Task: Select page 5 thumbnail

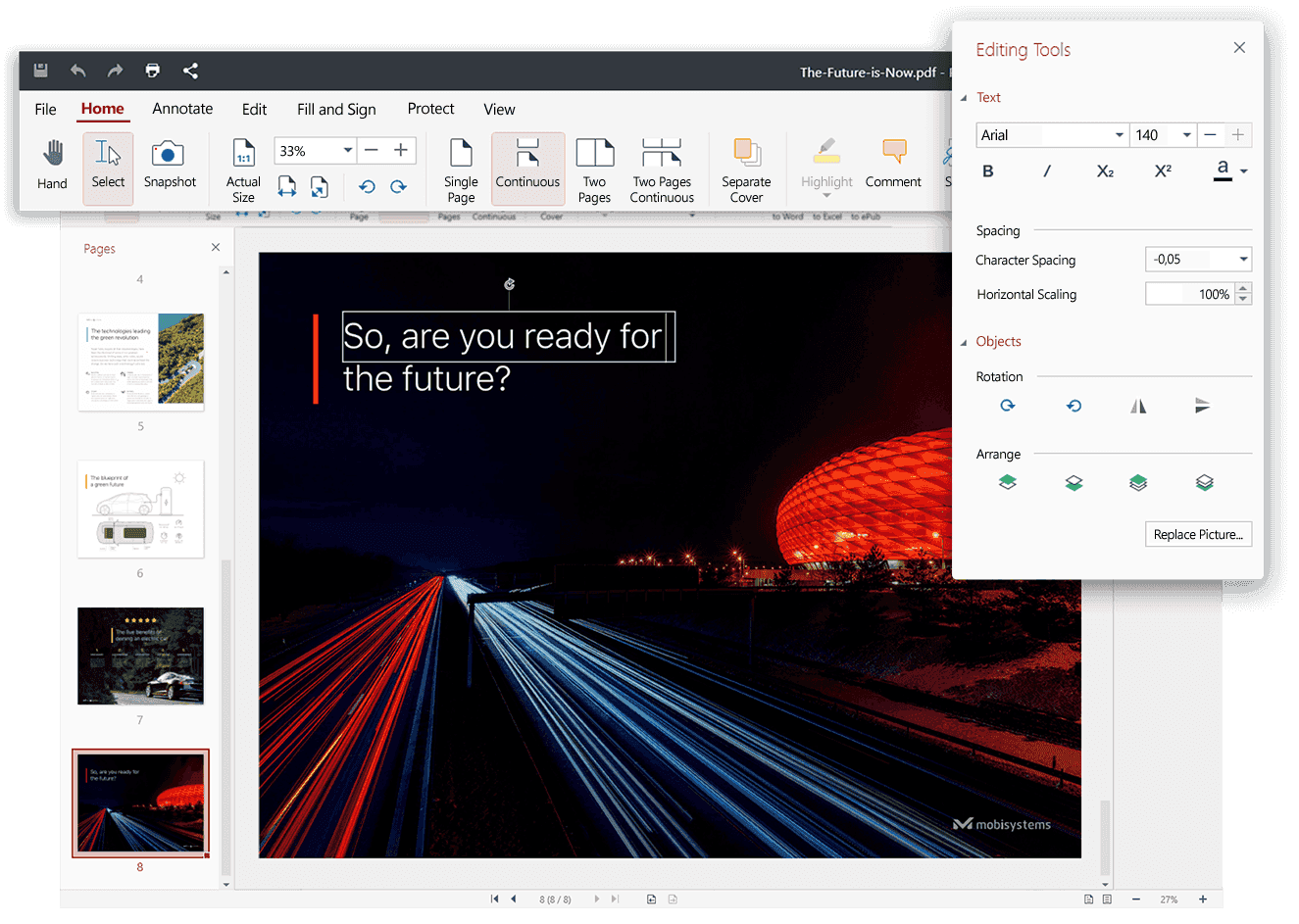Action: [x=141, y=362]
